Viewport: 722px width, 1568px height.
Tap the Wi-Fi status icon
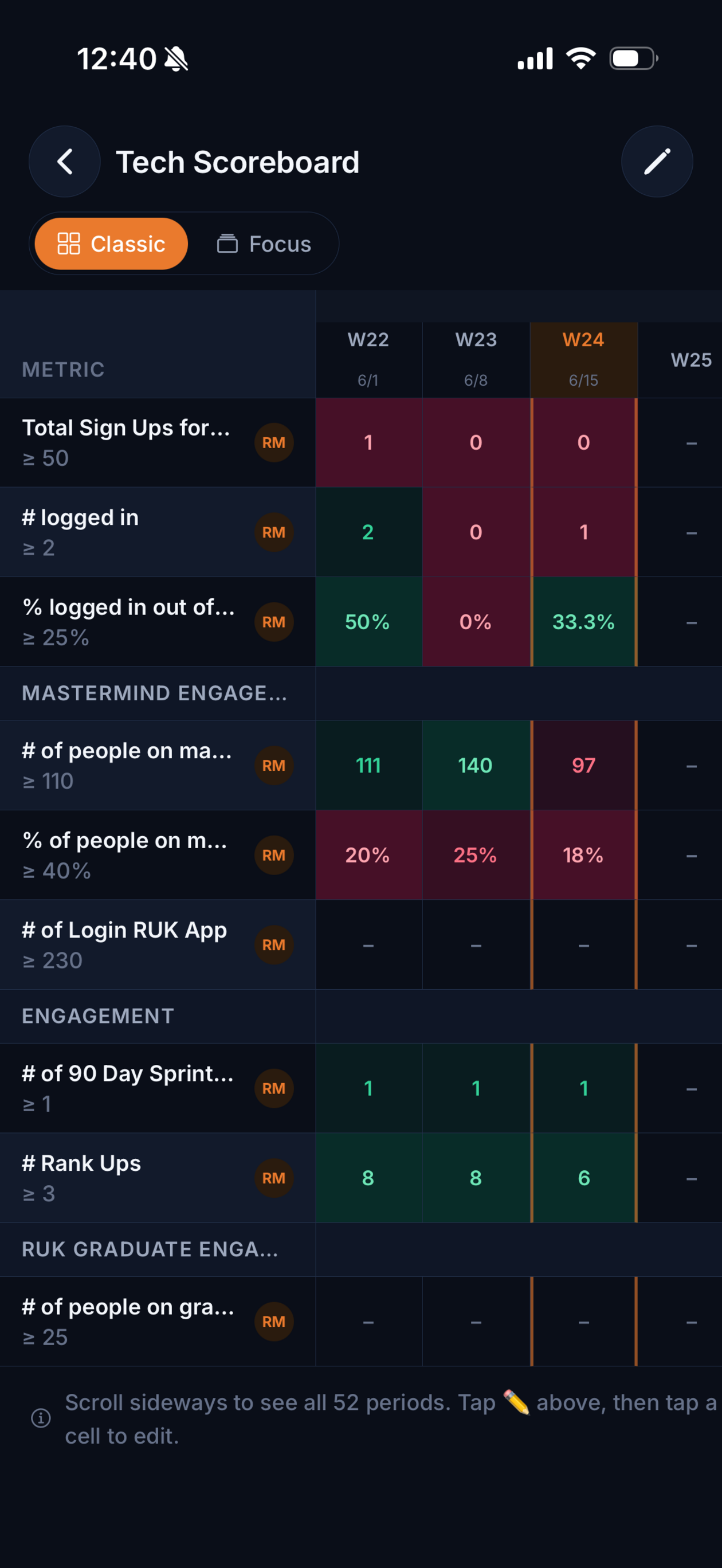pos(581,58)
